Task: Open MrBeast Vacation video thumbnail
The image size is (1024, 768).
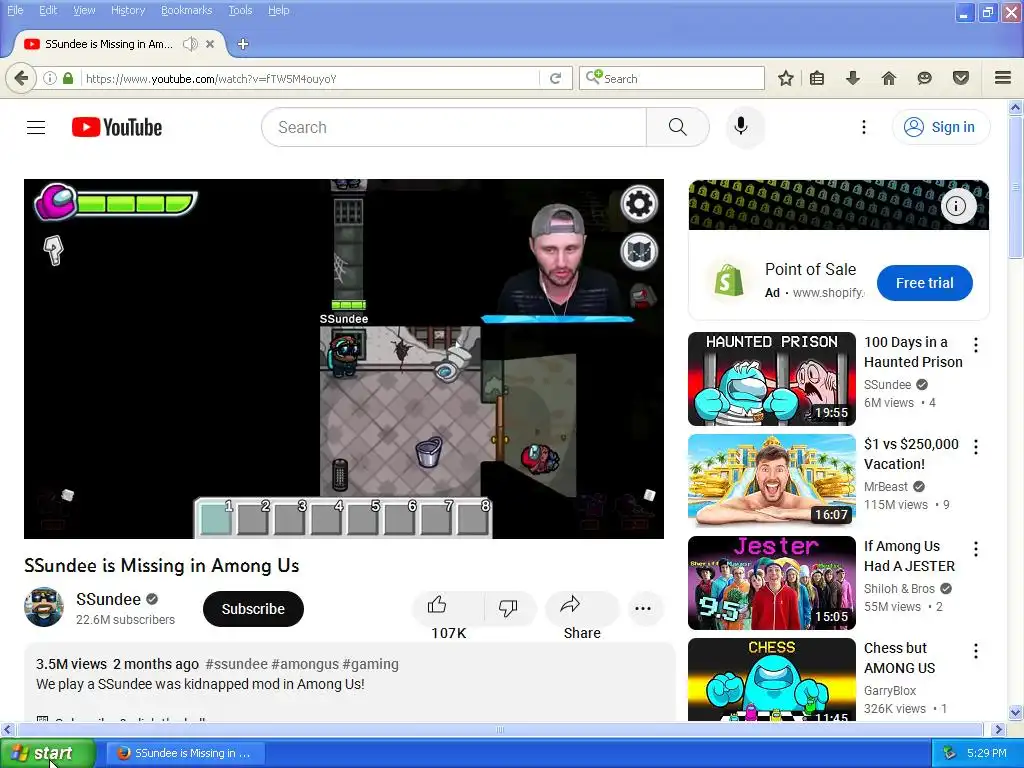Action: click(x=772, y=481)
